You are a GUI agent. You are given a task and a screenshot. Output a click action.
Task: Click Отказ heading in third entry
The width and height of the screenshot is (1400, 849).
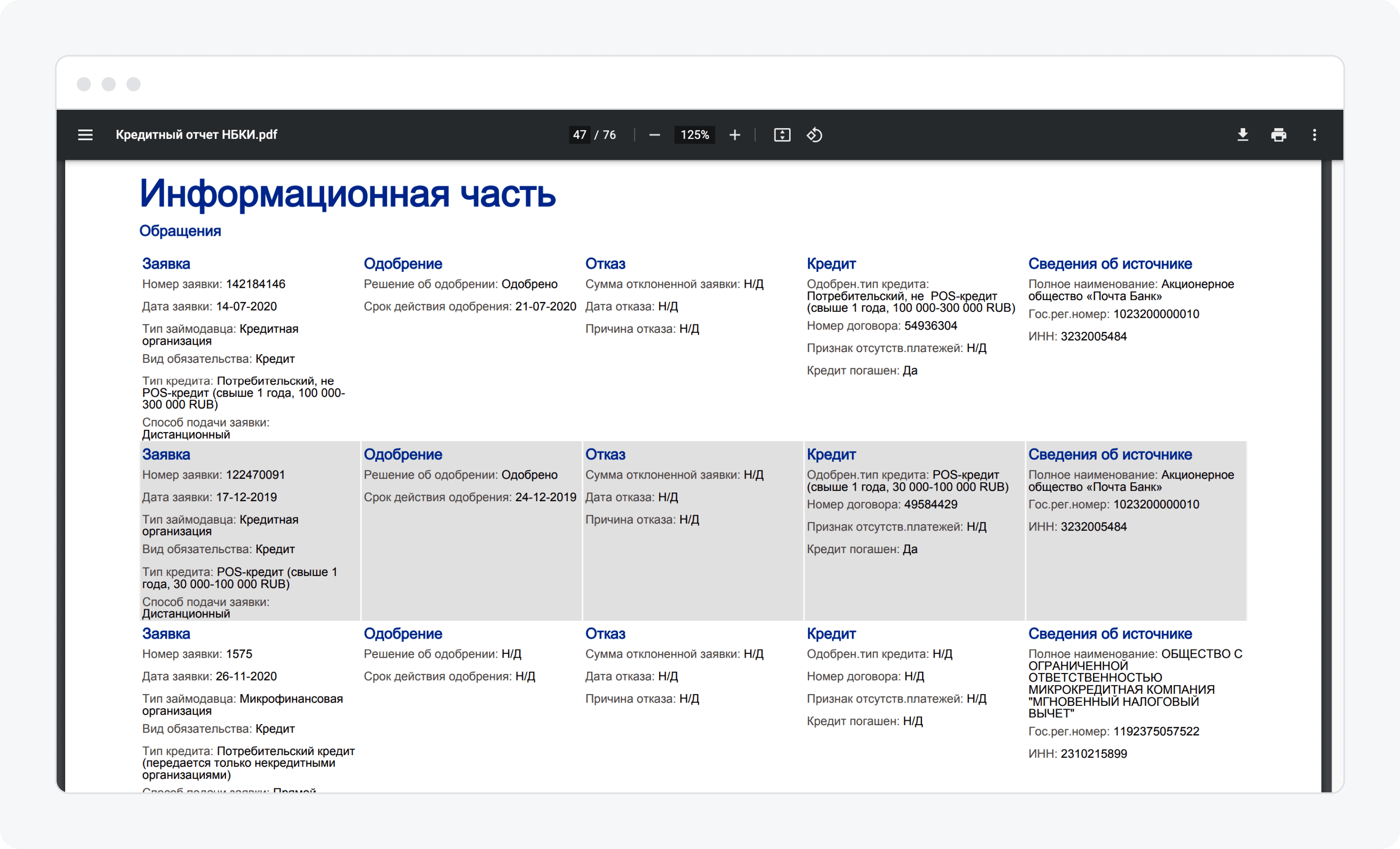605,633
